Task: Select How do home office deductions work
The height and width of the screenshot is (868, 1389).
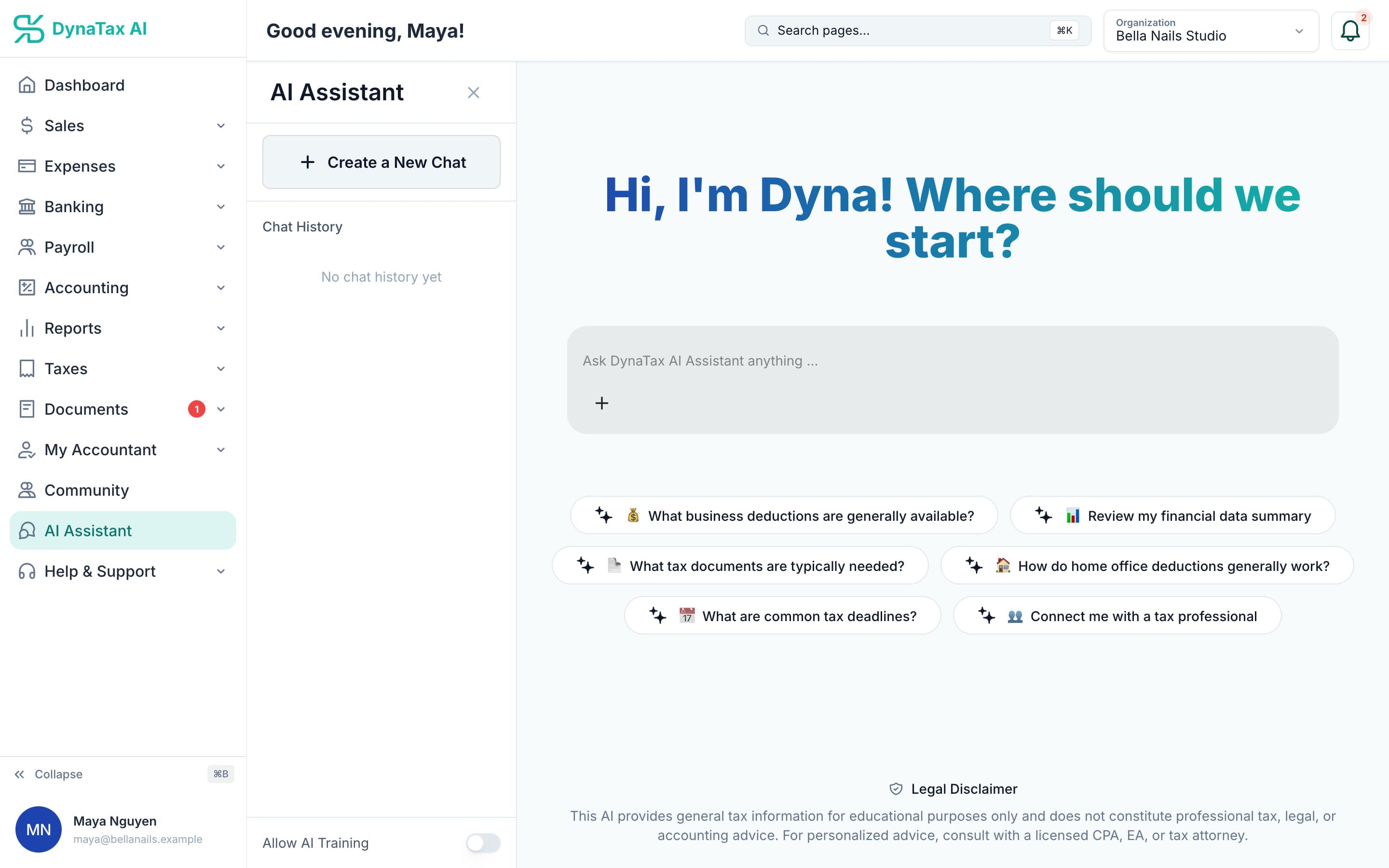Action: (x=1147, y=566)
